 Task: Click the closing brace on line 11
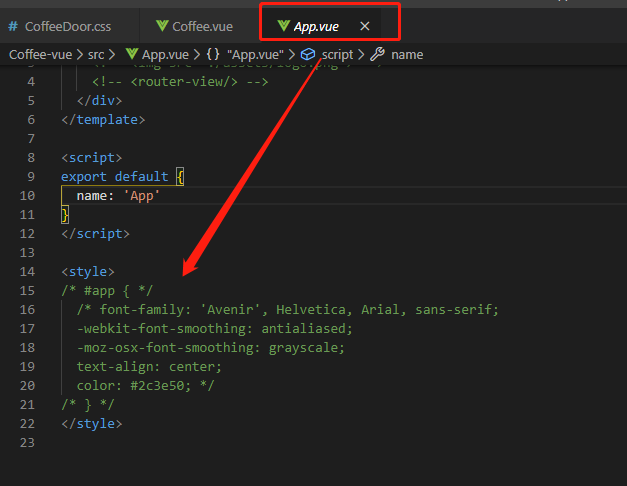click(x=65, y=214)
